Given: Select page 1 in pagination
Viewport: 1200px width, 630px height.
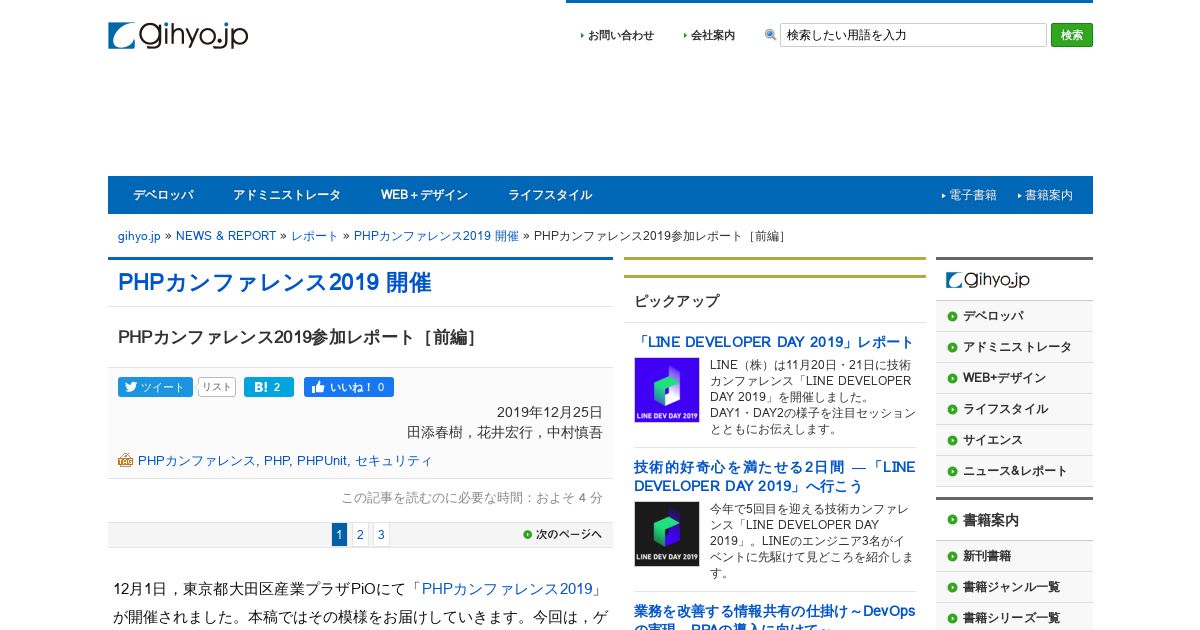Looking at the screenshot, I should coord(339,535).
